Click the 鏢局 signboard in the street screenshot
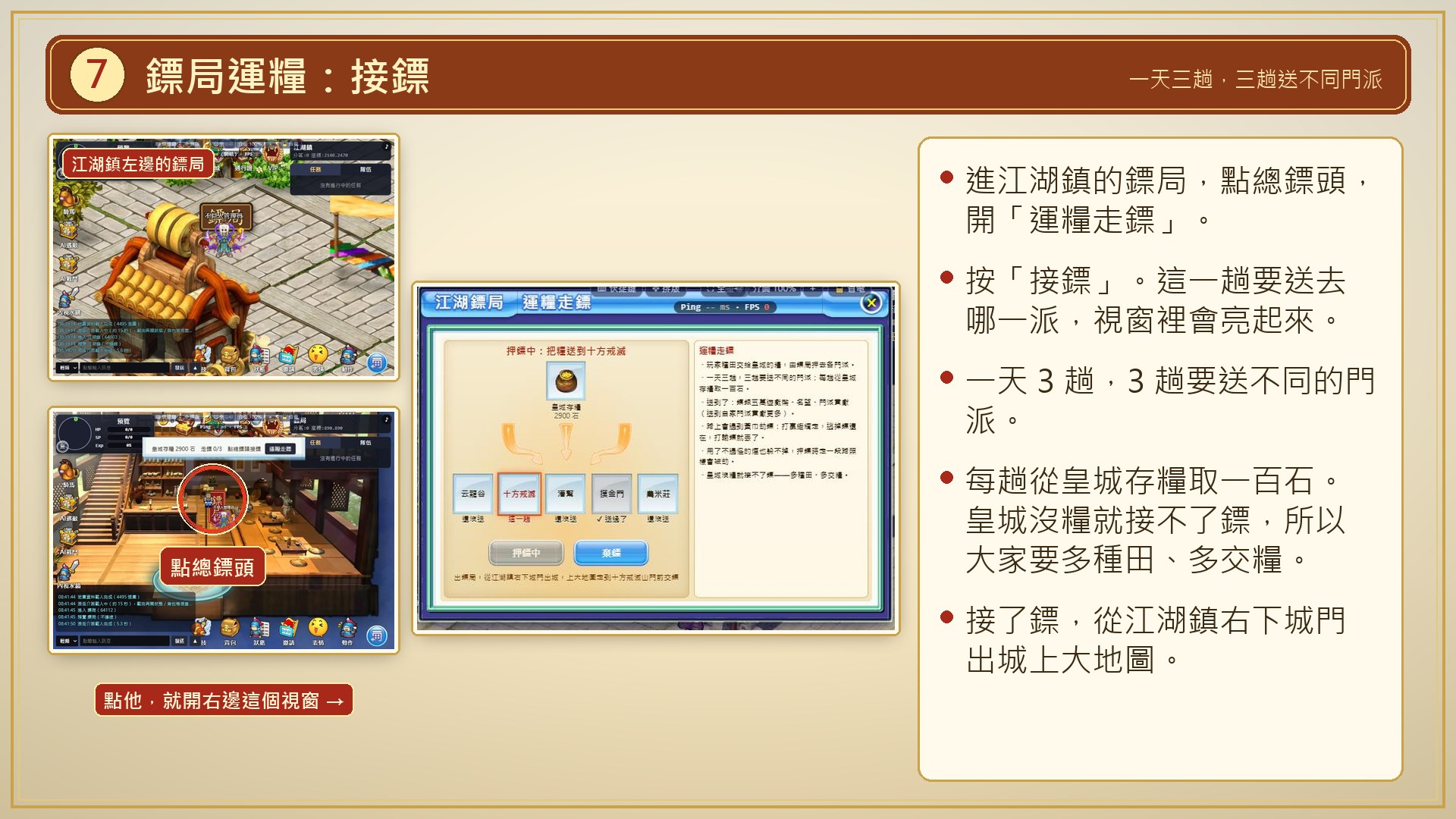This screenshot has width=1456, height=819. (226, 216)
